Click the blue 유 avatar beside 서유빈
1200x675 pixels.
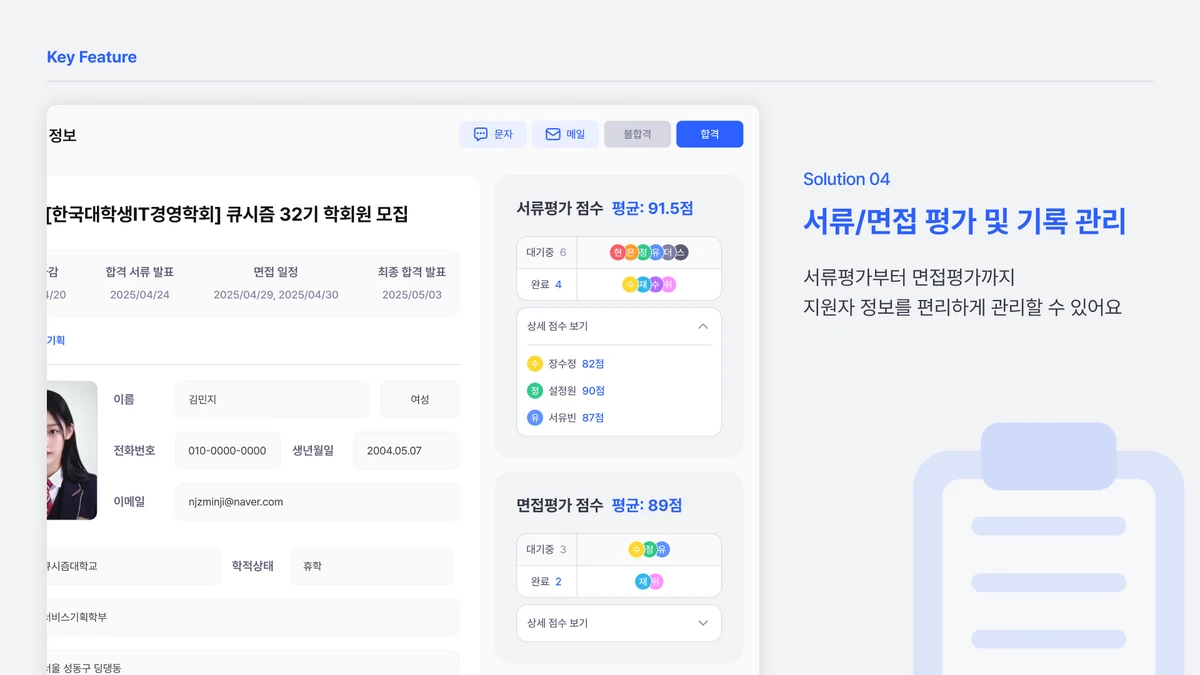coord(535,418)
